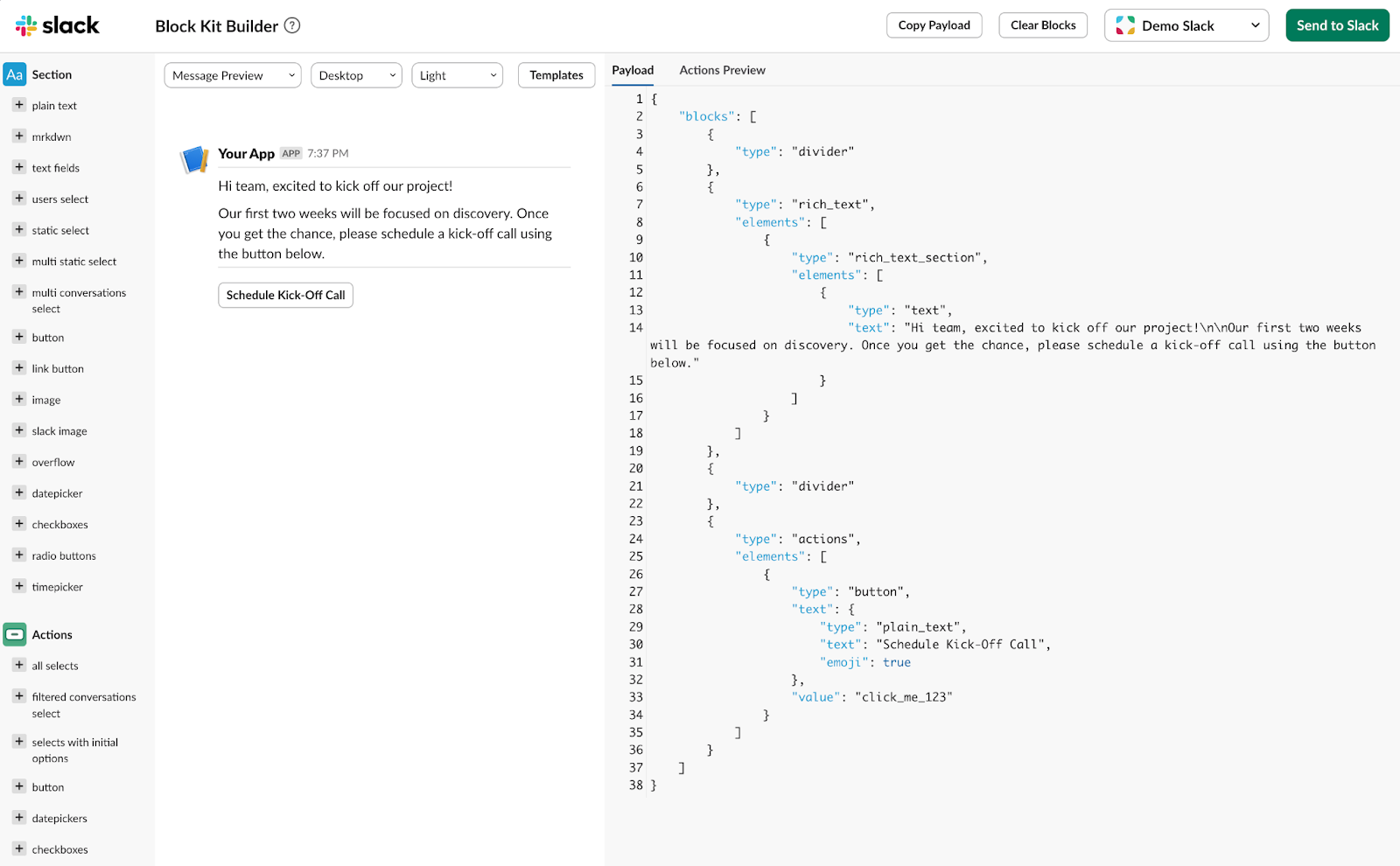Click the "blocks" key in payload

(707, 116)
